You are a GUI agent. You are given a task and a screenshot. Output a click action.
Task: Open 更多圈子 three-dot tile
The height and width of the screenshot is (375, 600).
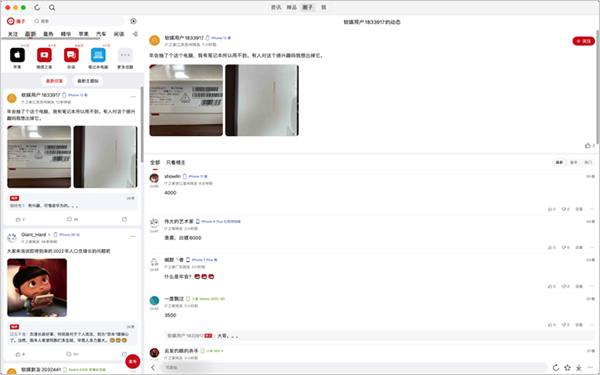[125, 55]
